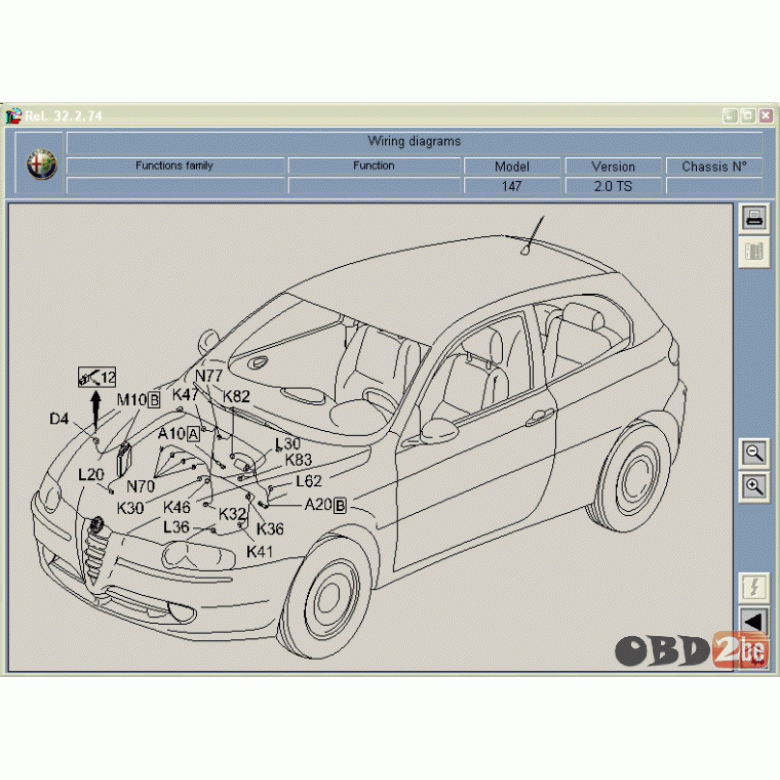Click the empty Function value field
The width and height of the screenshot is (780, 780).
coord(374,186)
